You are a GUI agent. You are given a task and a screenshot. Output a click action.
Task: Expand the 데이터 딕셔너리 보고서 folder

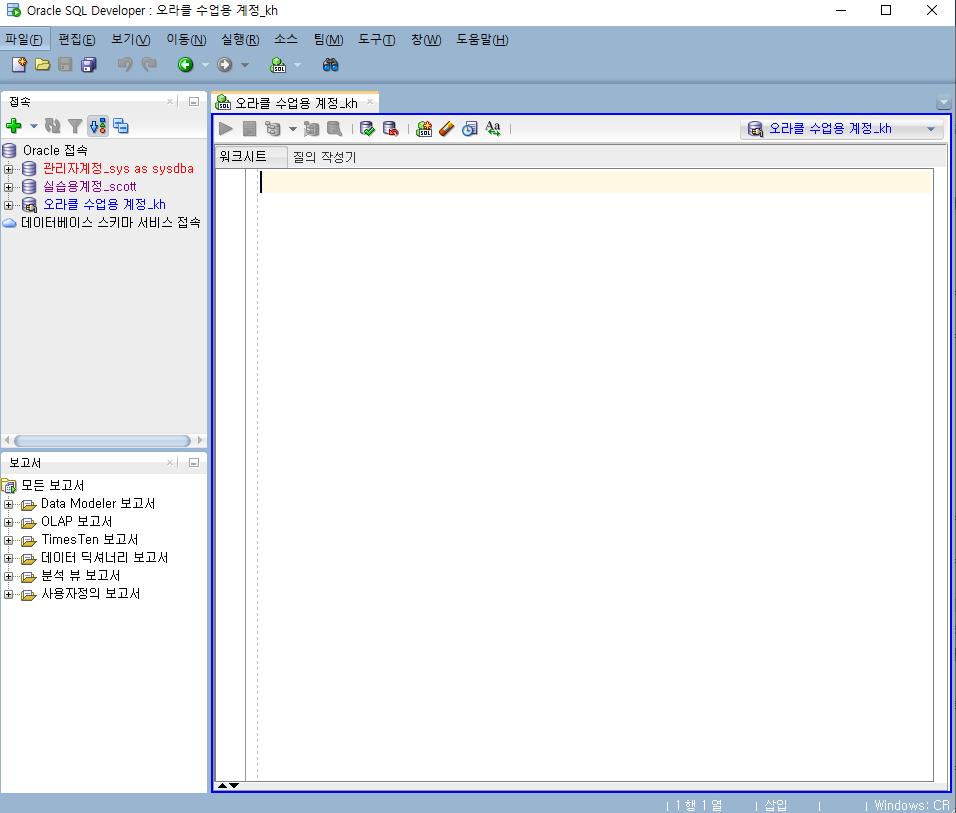(9, 558)
